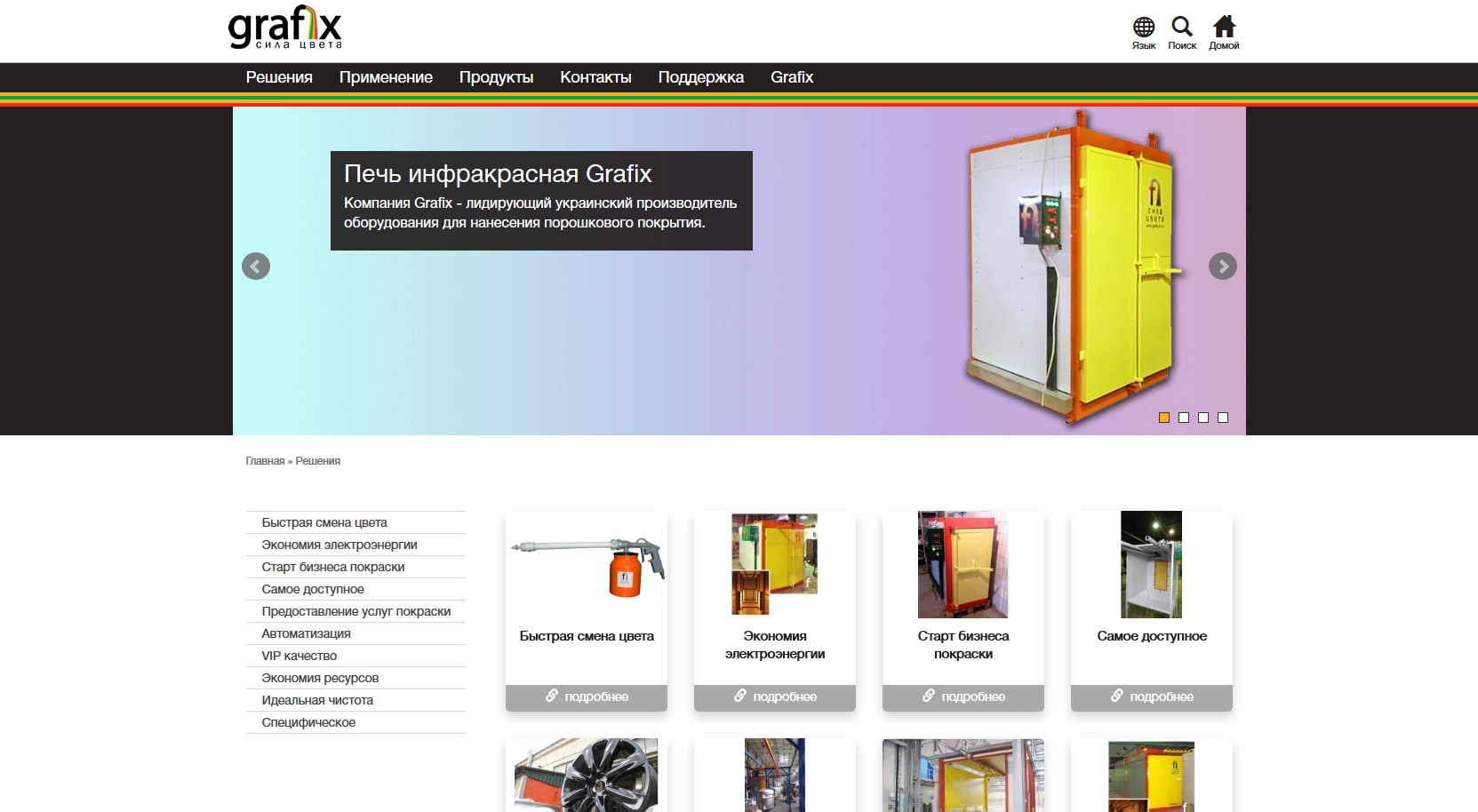Image resolution: width=1478 pixels, height=812 pixels.
Task: Open sidebar link Быстрая смена цвета
Action: click(356, 522)
